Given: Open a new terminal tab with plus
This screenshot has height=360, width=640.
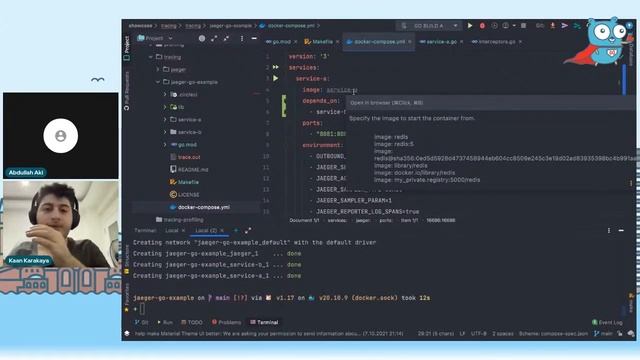Looking at the screenshot, I should click(x=236, y=231).
